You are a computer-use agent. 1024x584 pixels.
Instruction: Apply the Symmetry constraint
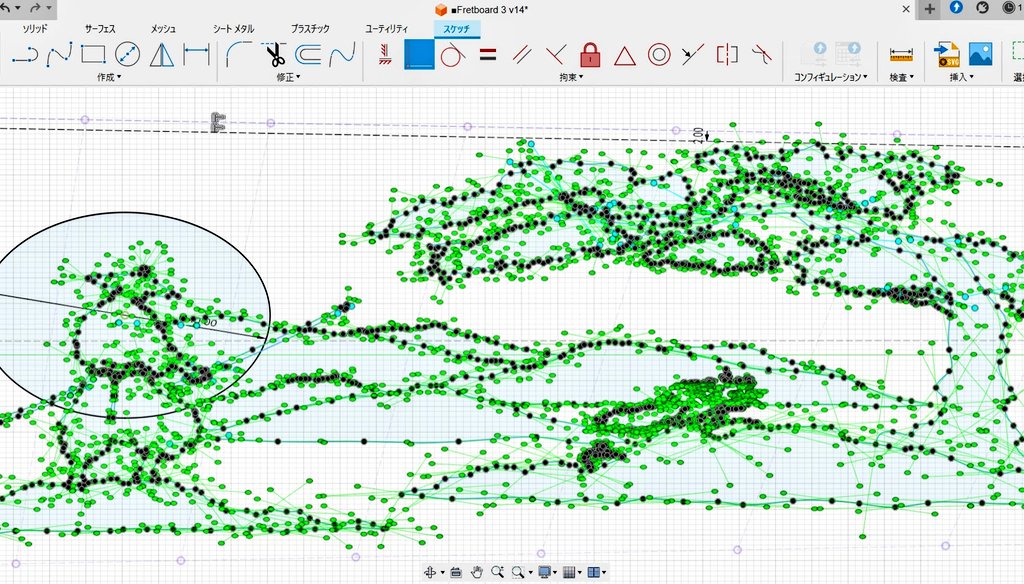pos(727,55)
